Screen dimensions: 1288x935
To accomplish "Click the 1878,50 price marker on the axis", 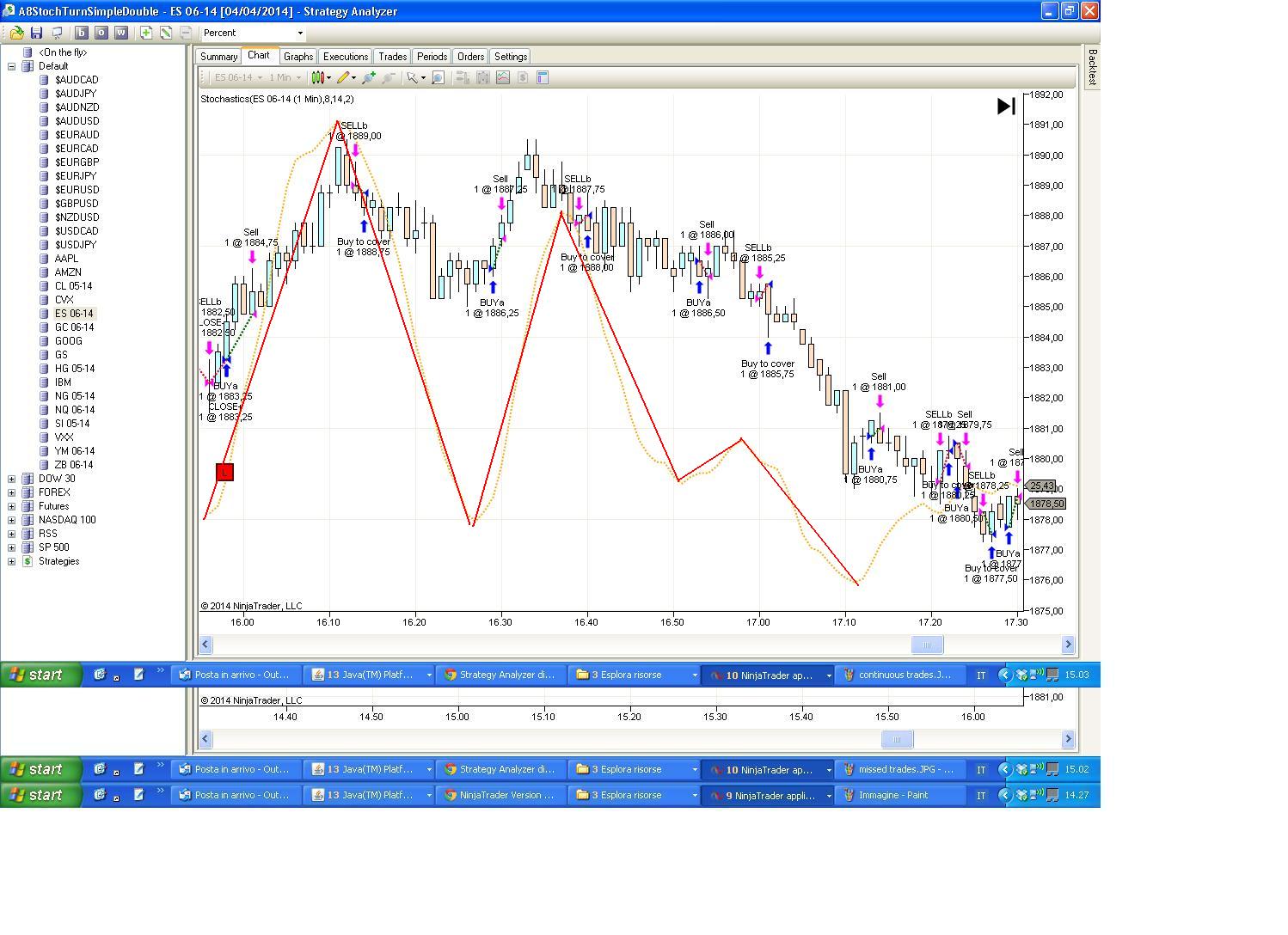I will (1046, 504).
